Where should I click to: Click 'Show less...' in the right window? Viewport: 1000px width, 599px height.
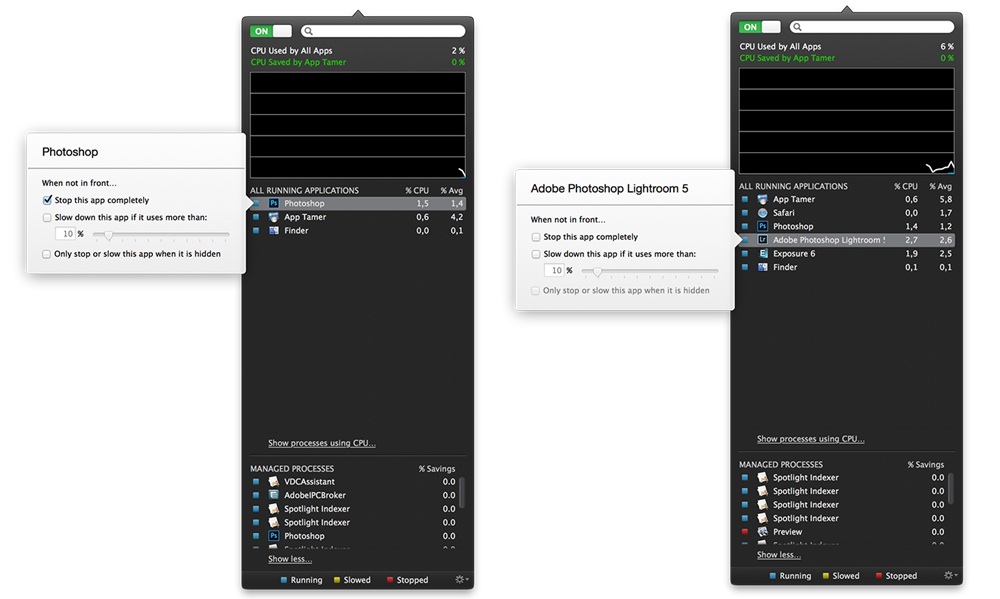point(779,555)
